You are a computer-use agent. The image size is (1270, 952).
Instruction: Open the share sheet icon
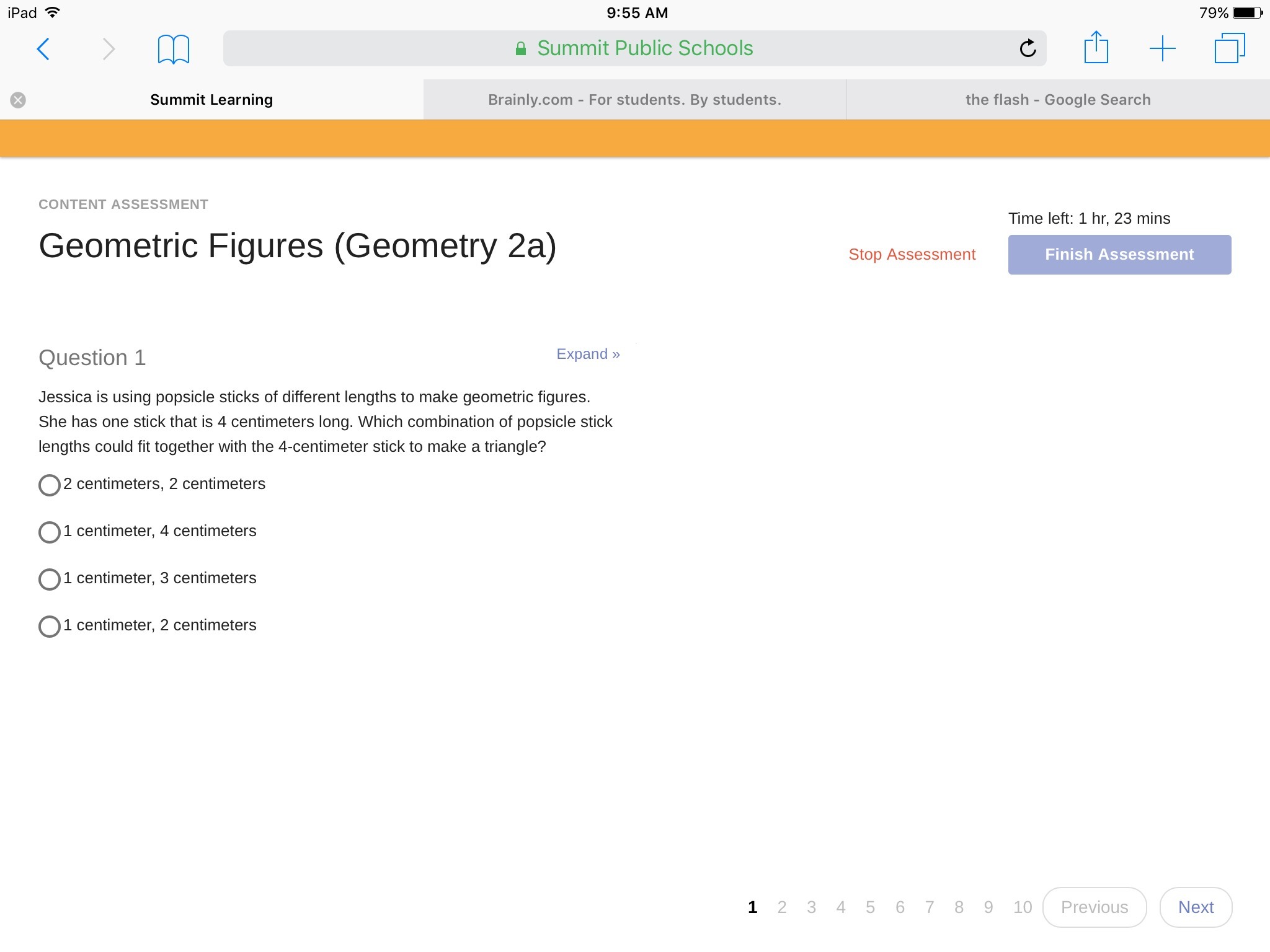coord(1096,48)
